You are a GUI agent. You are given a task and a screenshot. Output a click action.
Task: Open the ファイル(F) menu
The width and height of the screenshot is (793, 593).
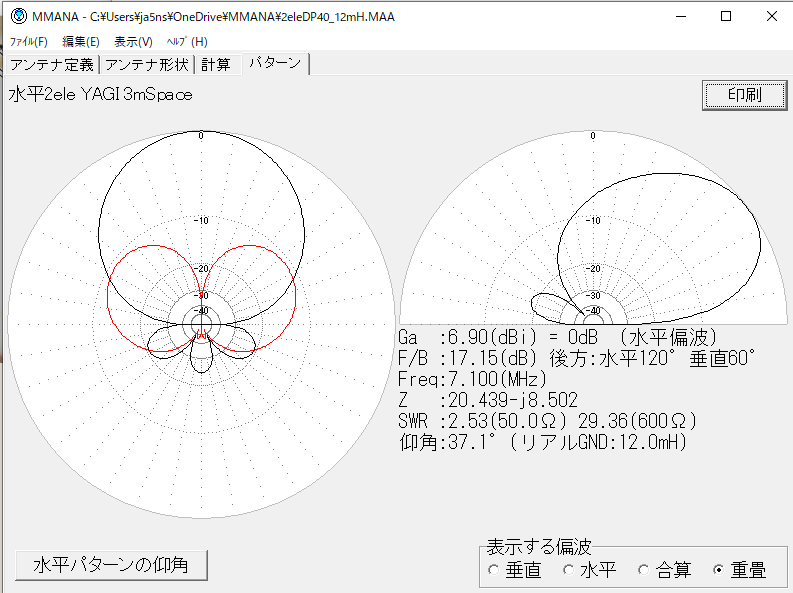click(29, 42)
